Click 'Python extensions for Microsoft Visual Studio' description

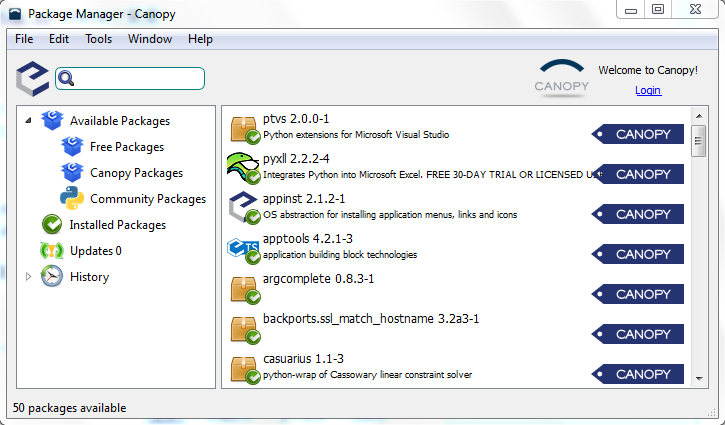tap(356, 135)
